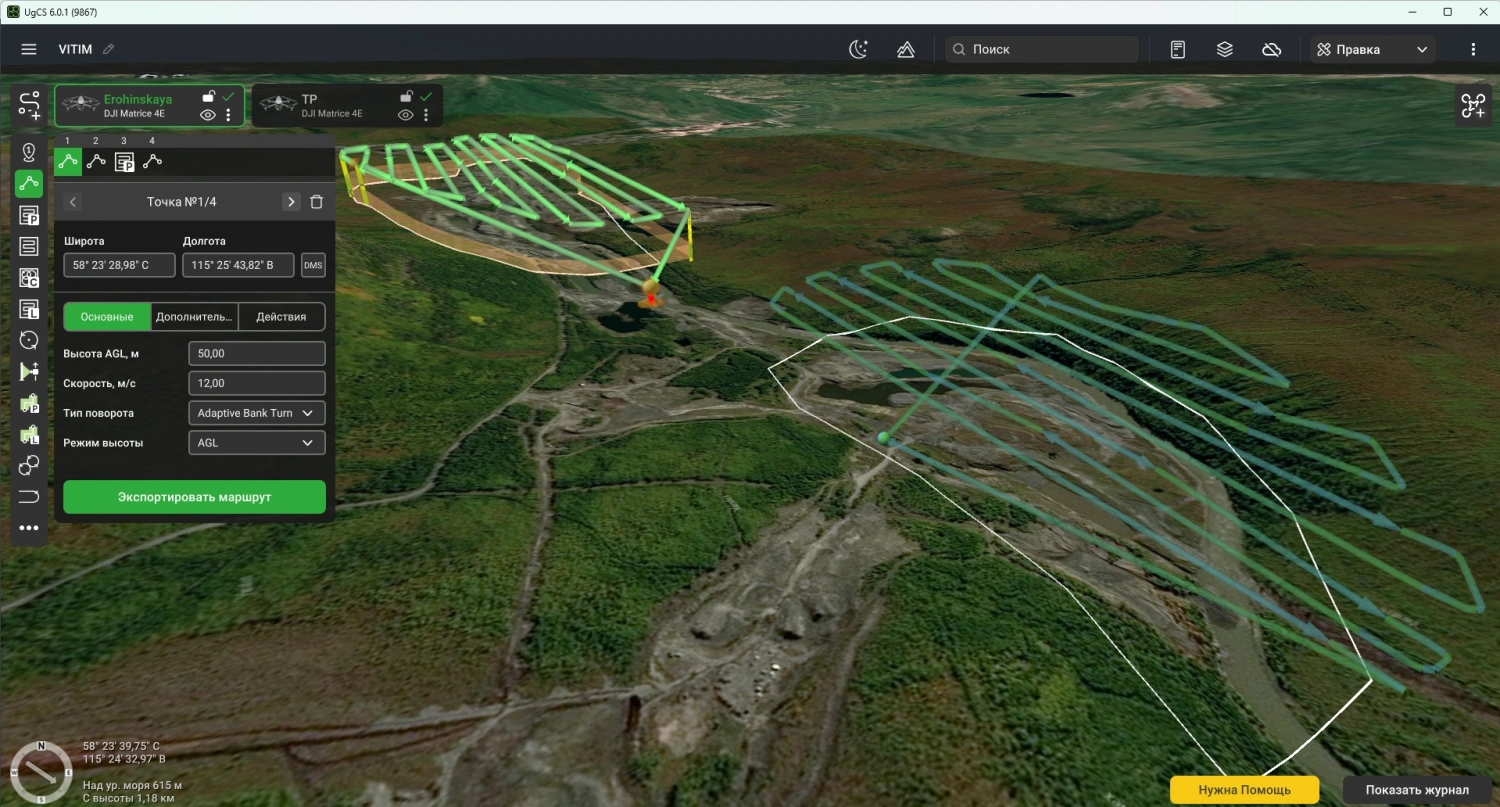Click the Высота AGL input field
1500x807 pixels.
257,354
